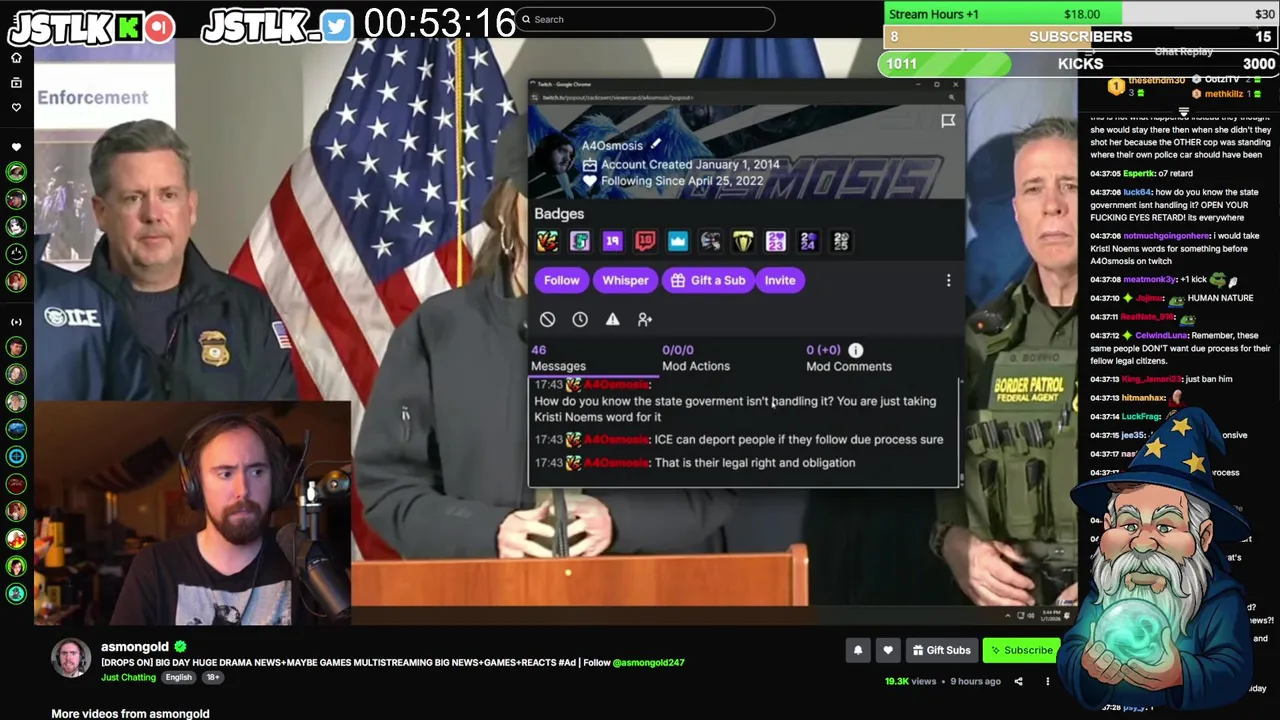Image resolution: width=1280 pixels, height=720 pixels.
Task: Click the viewer card address bar URL
Action: tap(617, 97)
